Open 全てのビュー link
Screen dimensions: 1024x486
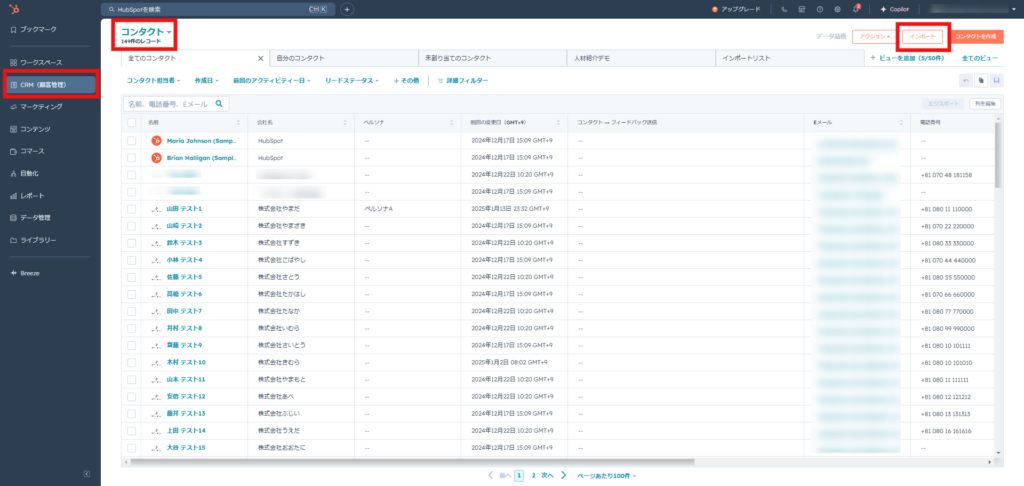[980, 58]
